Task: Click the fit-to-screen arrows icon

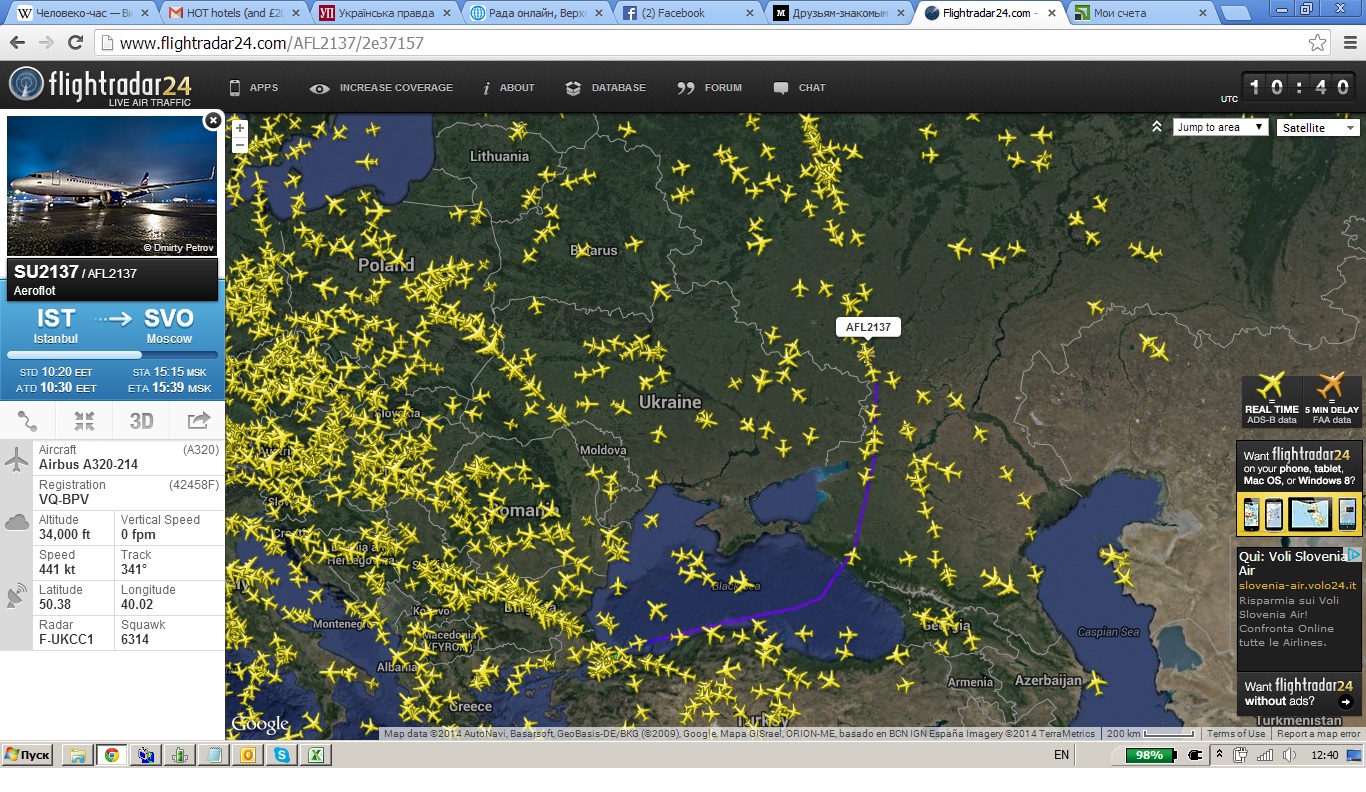Action: tap(84, 421)
